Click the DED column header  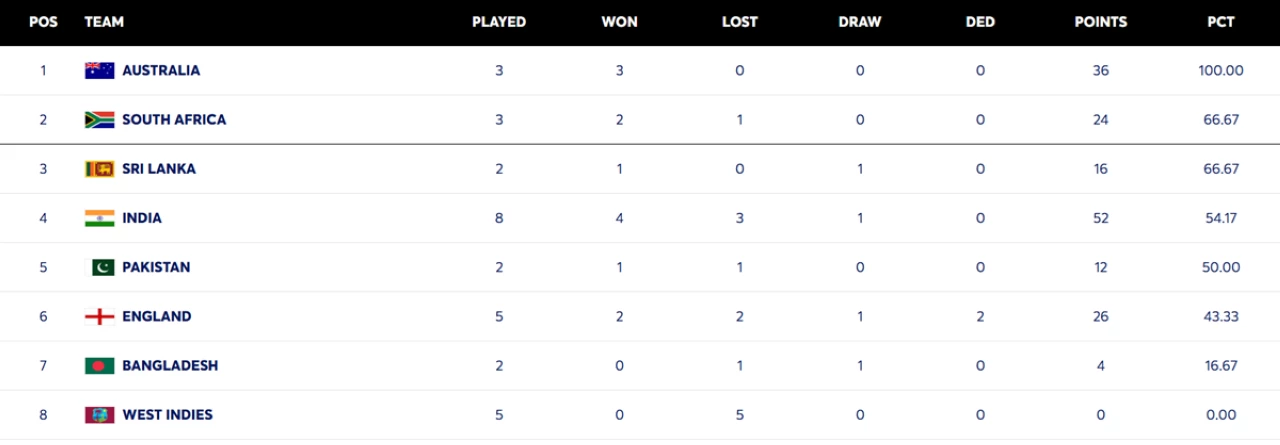point(980,22)
